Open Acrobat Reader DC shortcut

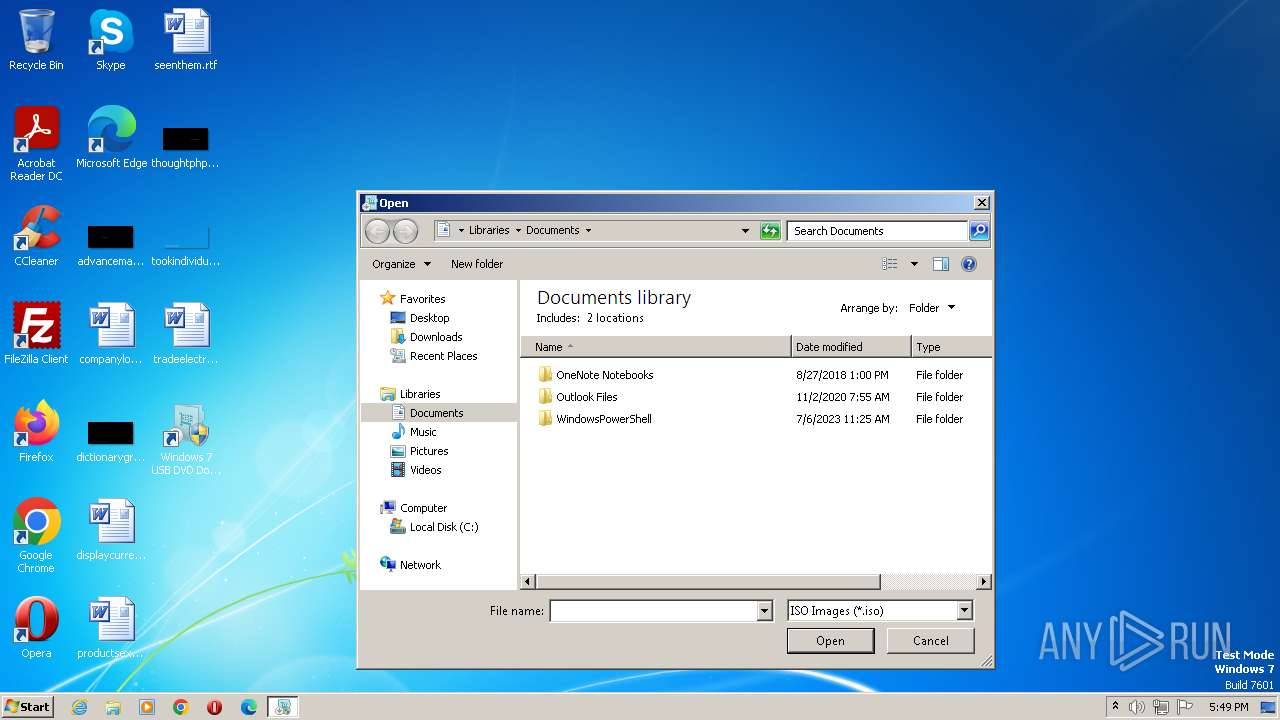(36, 144)
